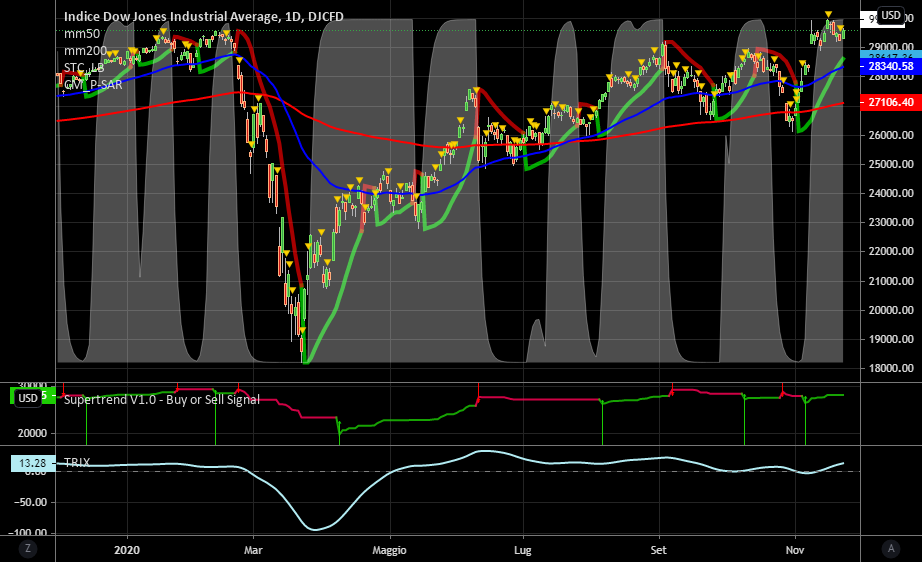This screenshot has height=562, width=922.
Task: Click the 2020 label on time axis
Action: pos(127,550)
